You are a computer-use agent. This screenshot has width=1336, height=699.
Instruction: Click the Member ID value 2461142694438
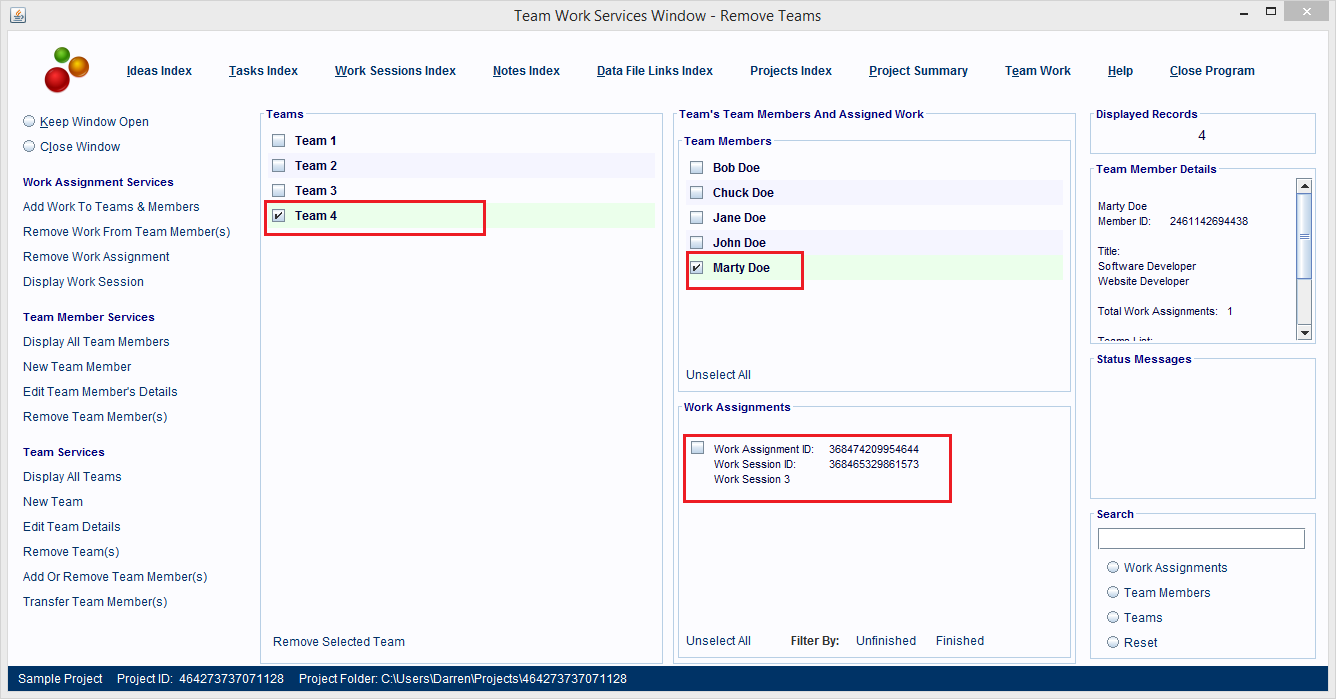pyautogui.click(x=1208, y=222)
